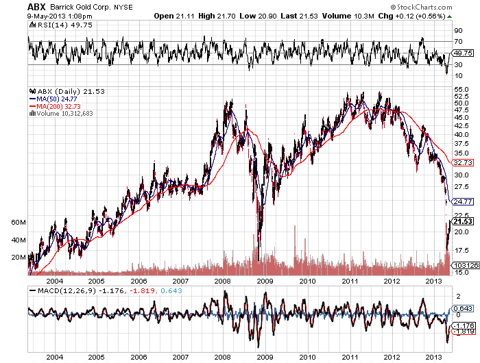Viewport: 480px width, 363px height.
Task: Click the candlestick icon beside ABX (Daily)
Action: click(x=33, y=91)
